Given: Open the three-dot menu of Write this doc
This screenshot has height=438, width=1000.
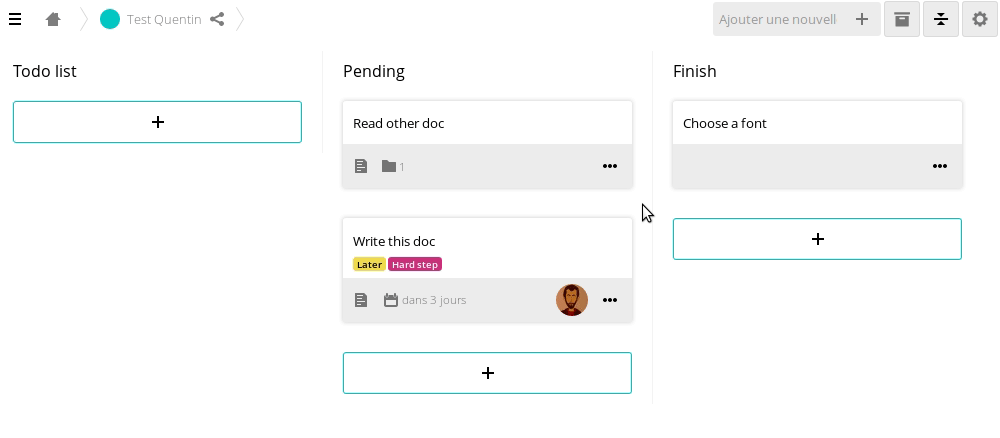Looking at the screenshot, I should (x=610, y=300).
